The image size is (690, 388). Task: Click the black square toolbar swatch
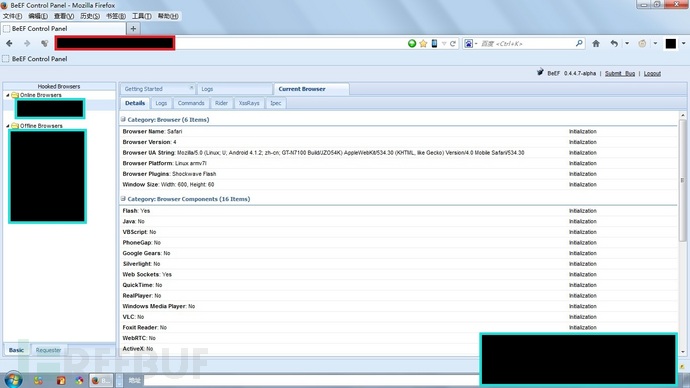671,43
